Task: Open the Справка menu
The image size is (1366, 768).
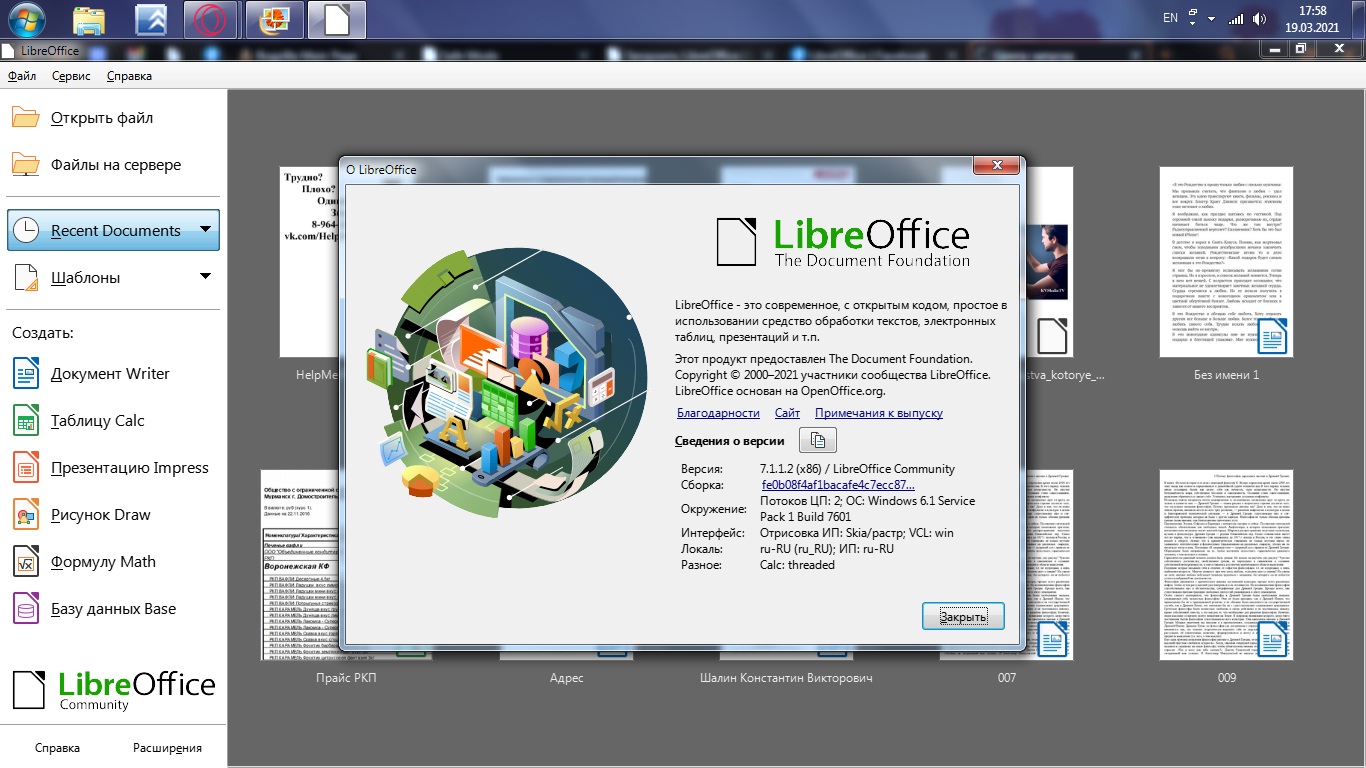Action: [129, 76]
